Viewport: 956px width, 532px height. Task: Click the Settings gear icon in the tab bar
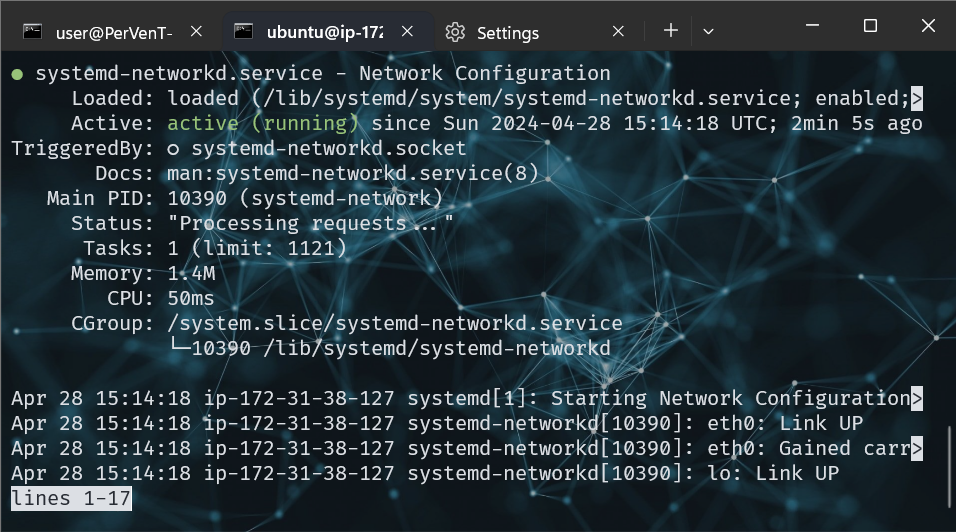click(455, 32)
